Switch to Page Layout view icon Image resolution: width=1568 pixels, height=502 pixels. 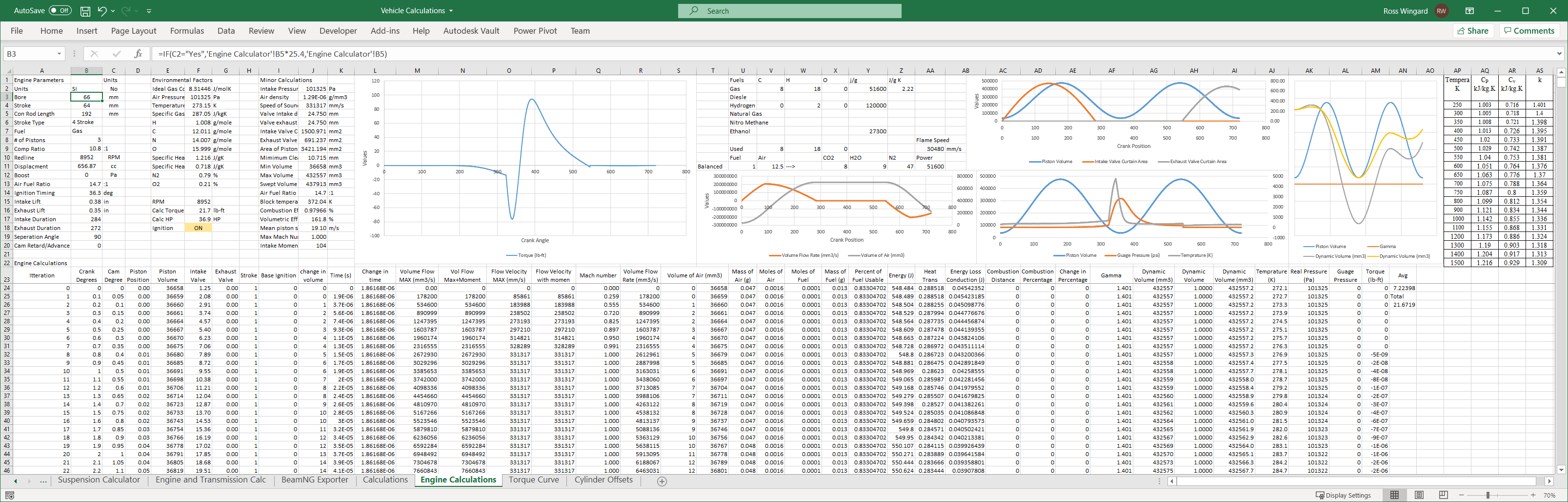[1419, 495]
